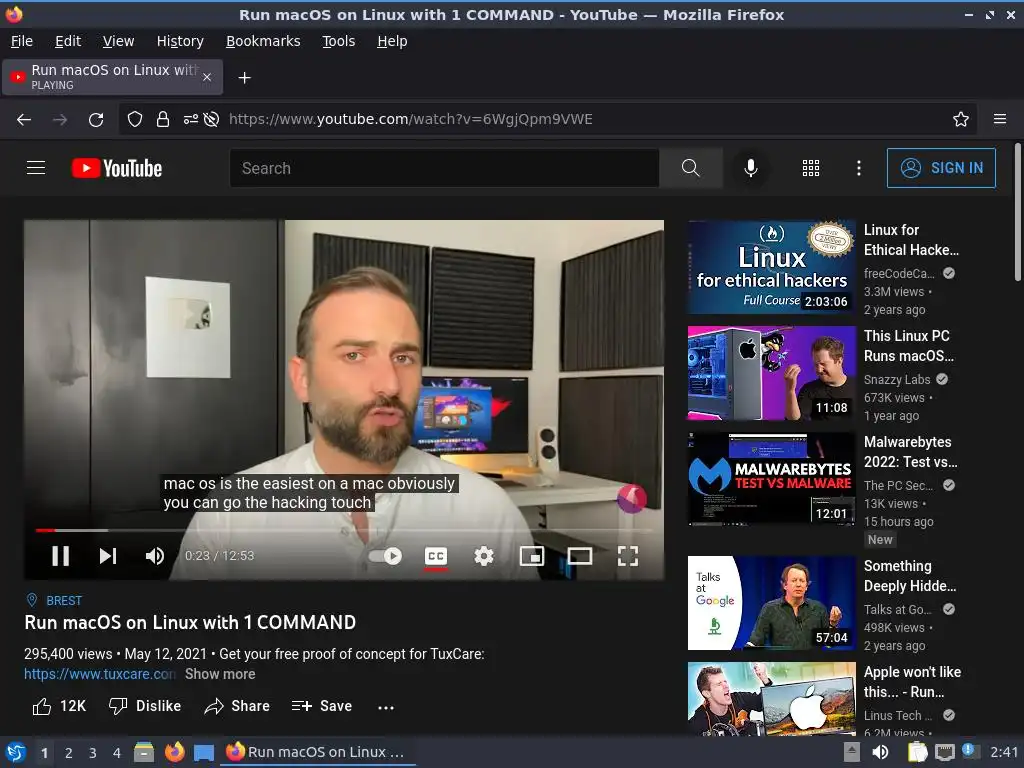Click the autoplay blocked icon
Viewport: 1024px width, 768px height.
click(211, 119)
